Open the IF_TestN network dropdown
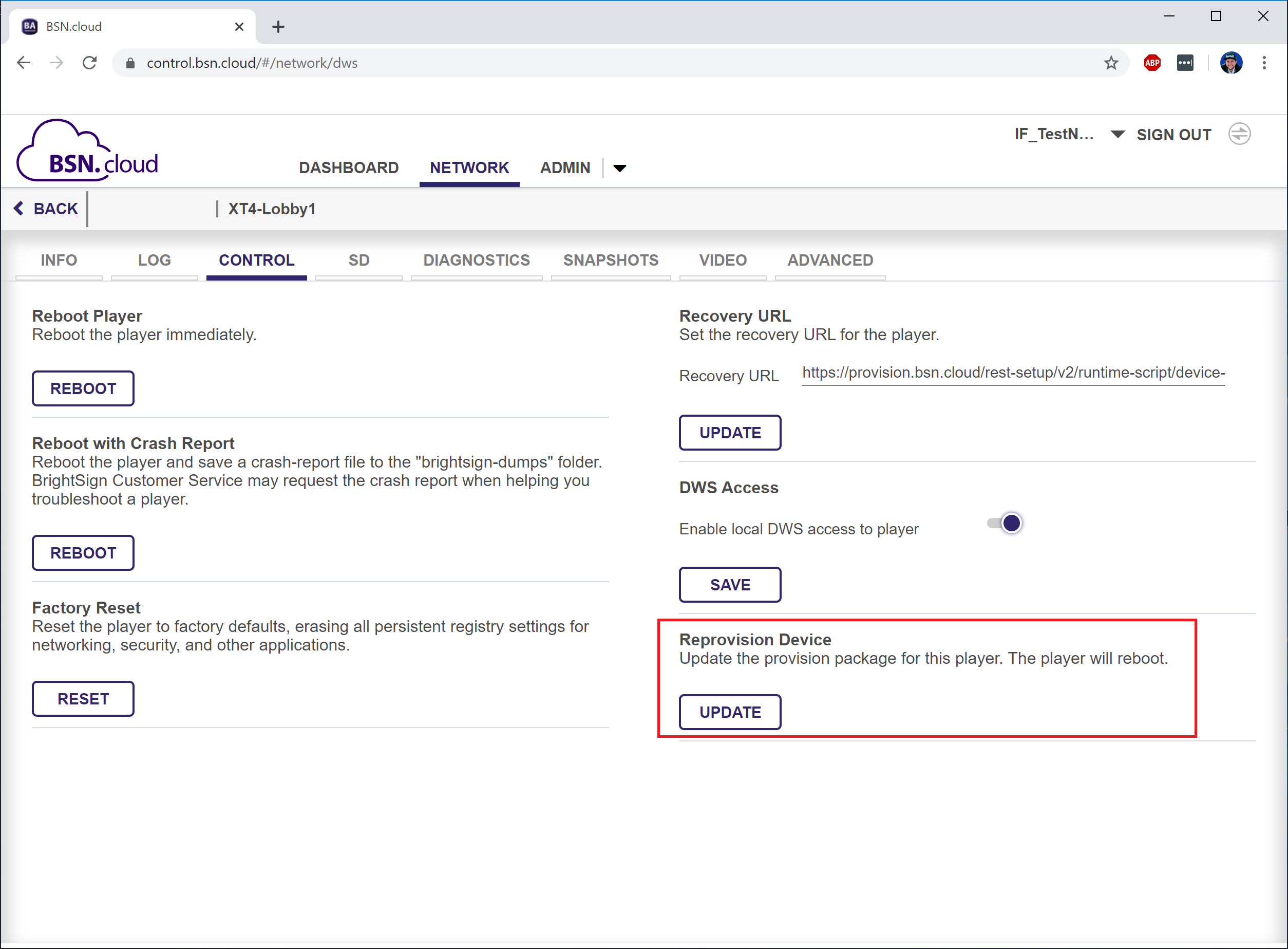 click(x=1117, y=134)
